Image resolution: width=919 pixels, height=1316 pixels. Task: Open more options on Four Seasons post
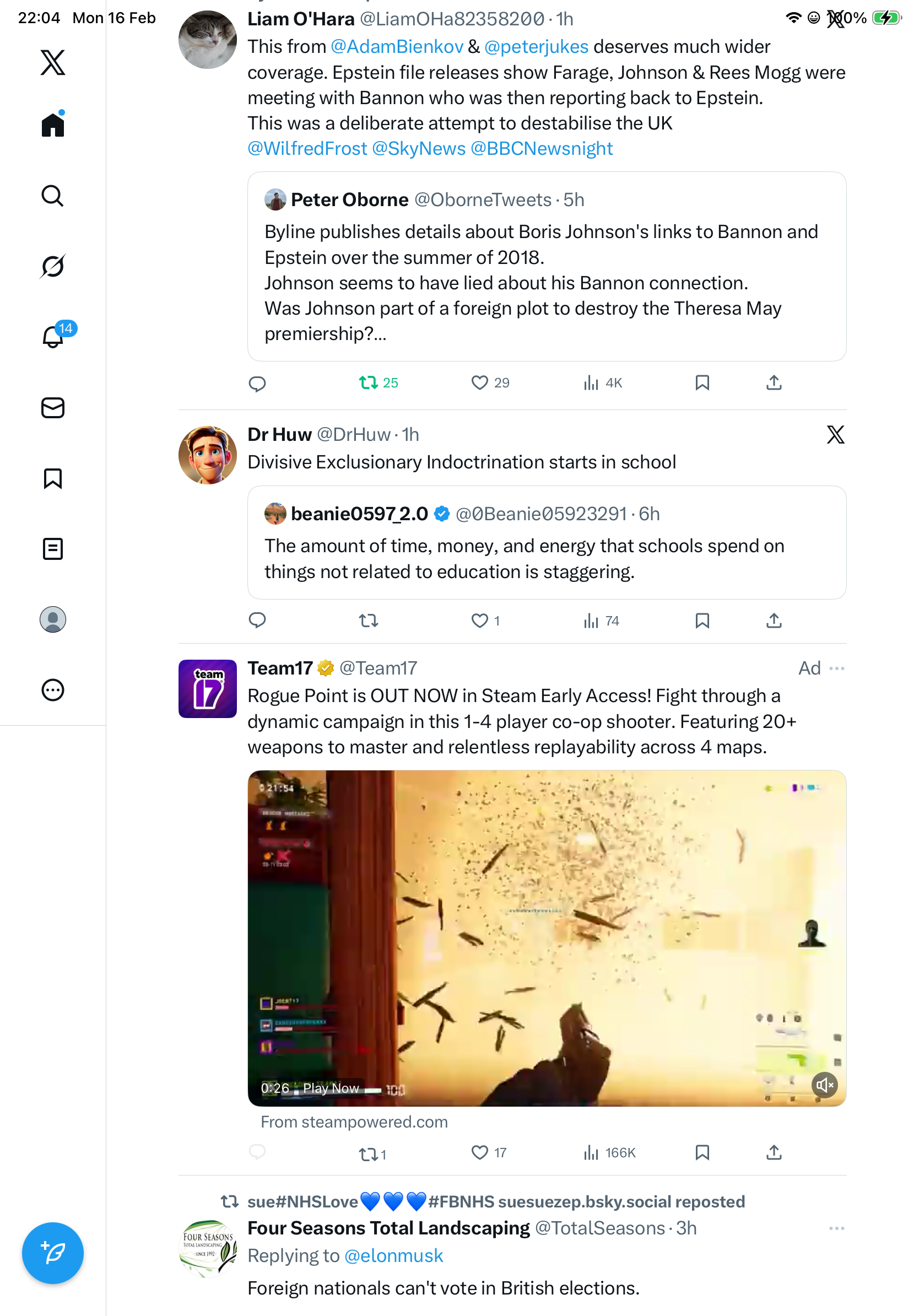[836, 1228]
